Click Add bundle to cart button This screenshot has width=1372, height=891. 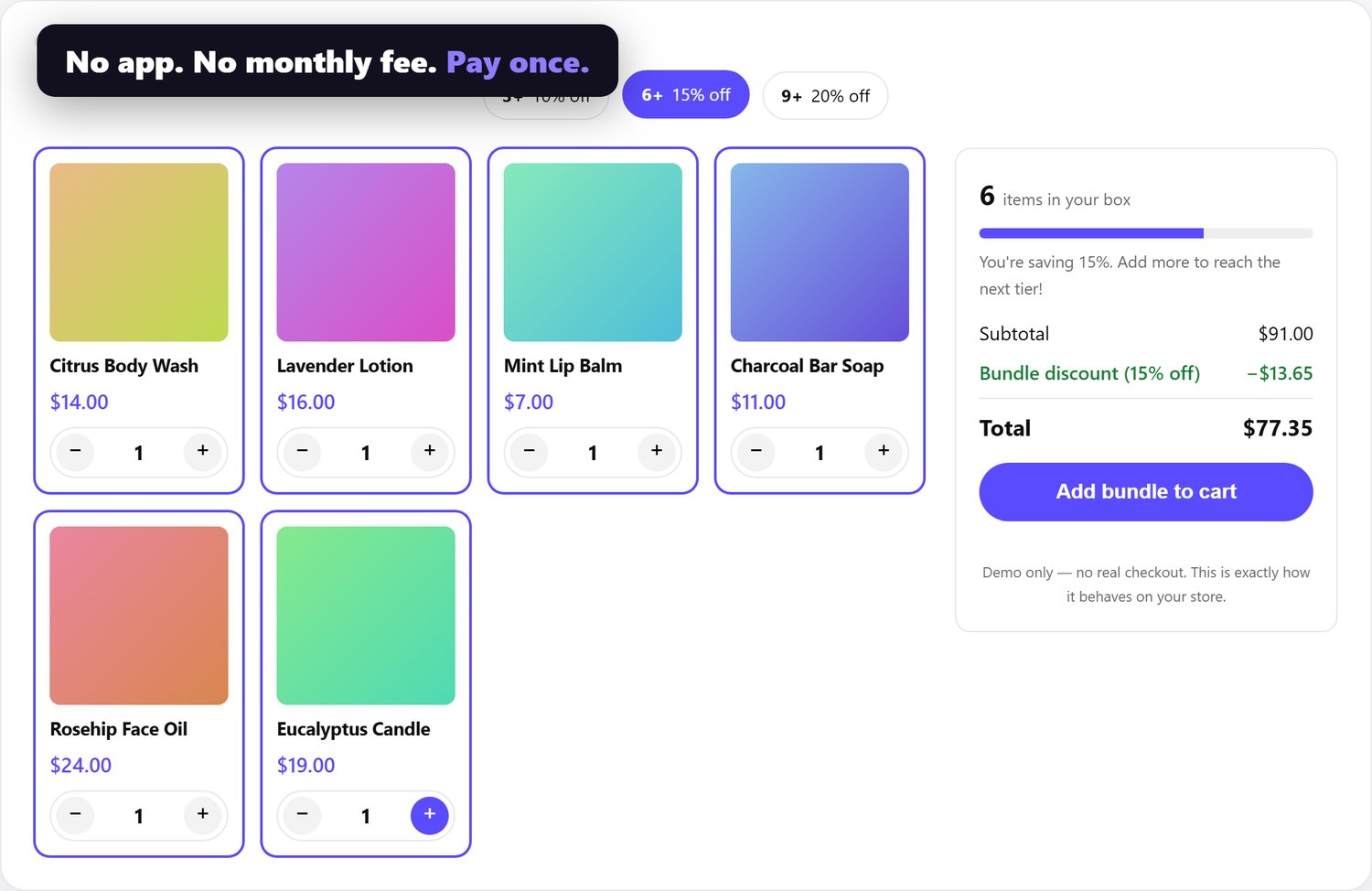click(1146, 492)
